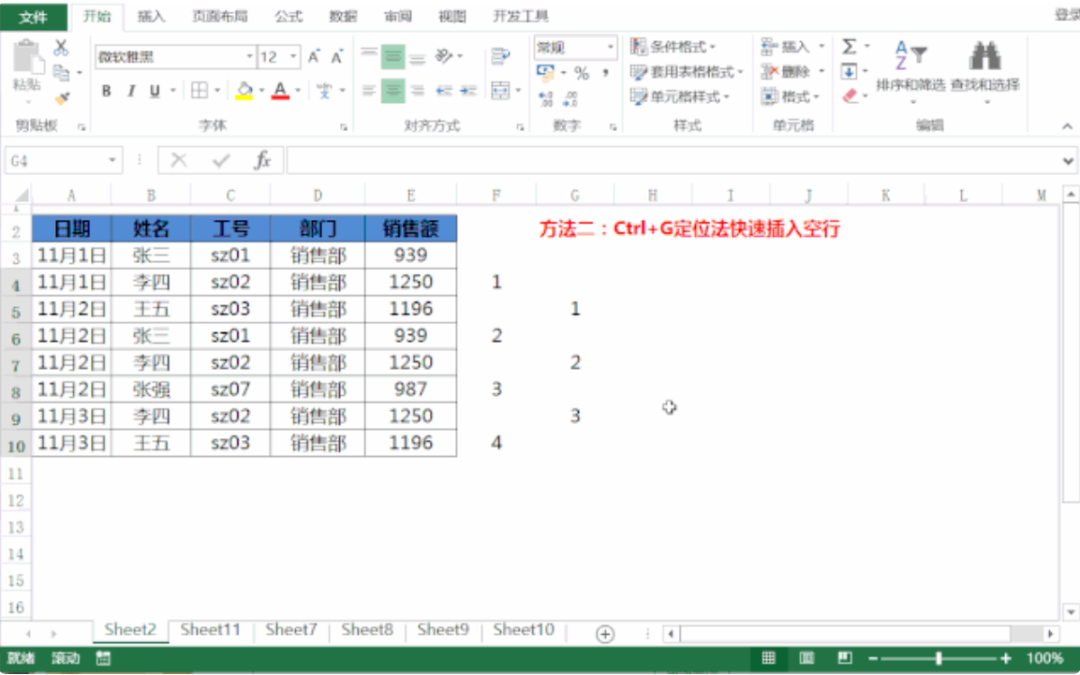Click Increase Decimal icon
This screenshot has width=1080, height=675.
pos(546,98)
